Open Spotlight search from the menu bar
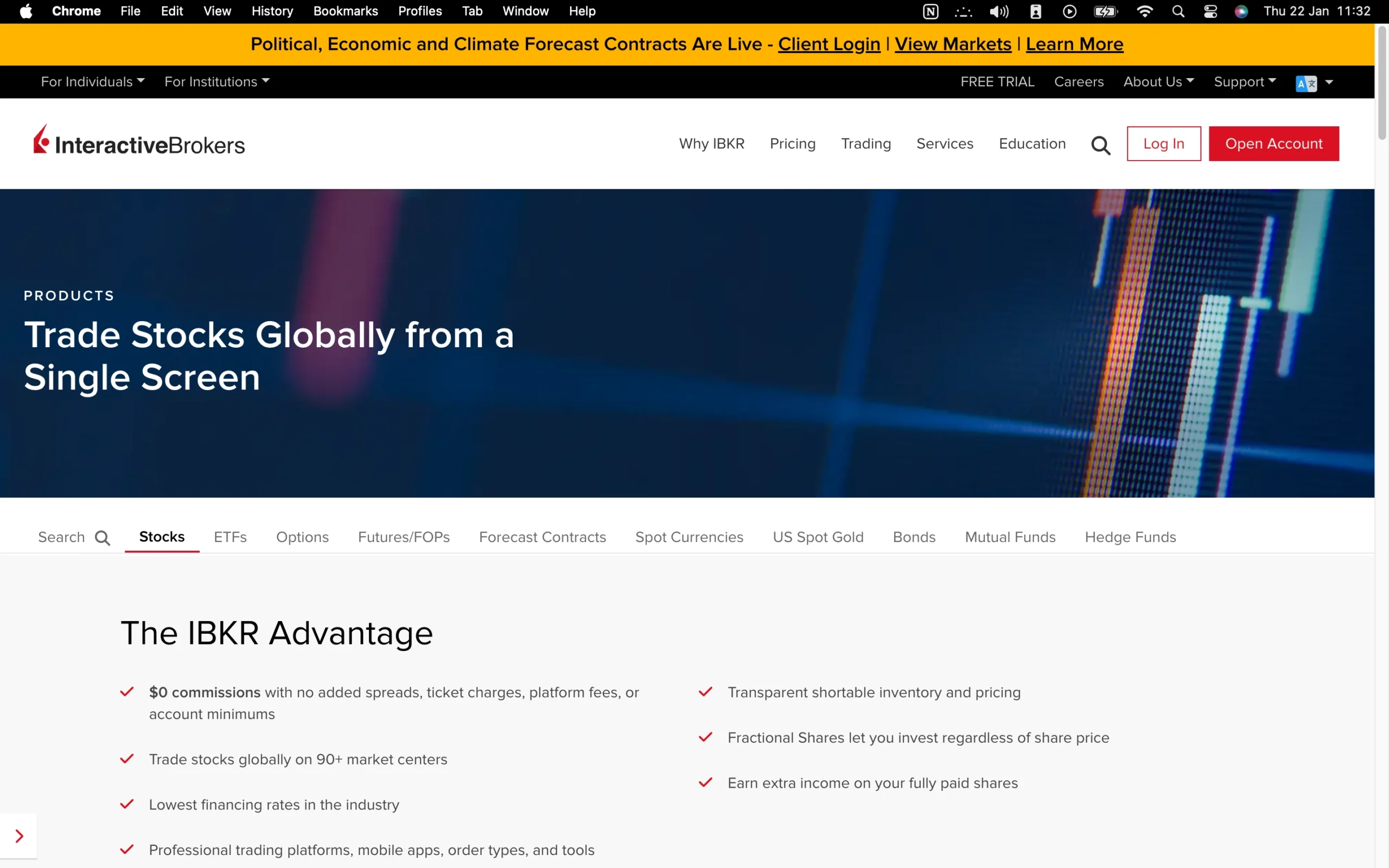Image resolution: width=1389 pixels, height=868 pixels. [1178, 11]
